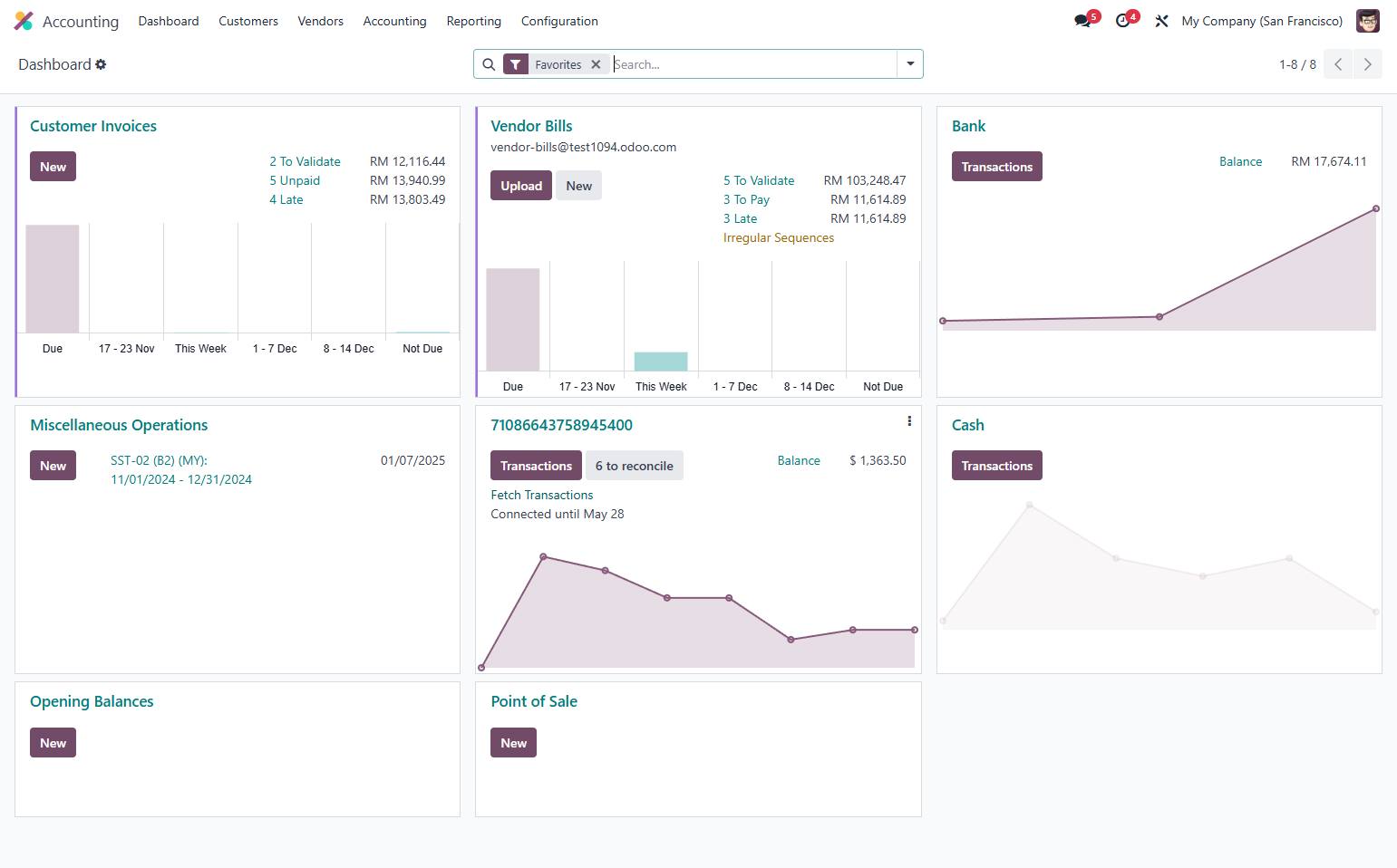The width and height of the screenshot is (1397, 868).
Task: Open Irregular Sequences warning link
Action: coord(779,237)
